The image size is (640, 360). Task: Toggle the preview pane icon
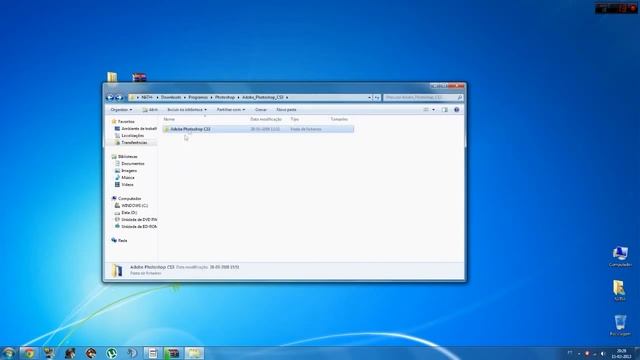tap(445, 110)
